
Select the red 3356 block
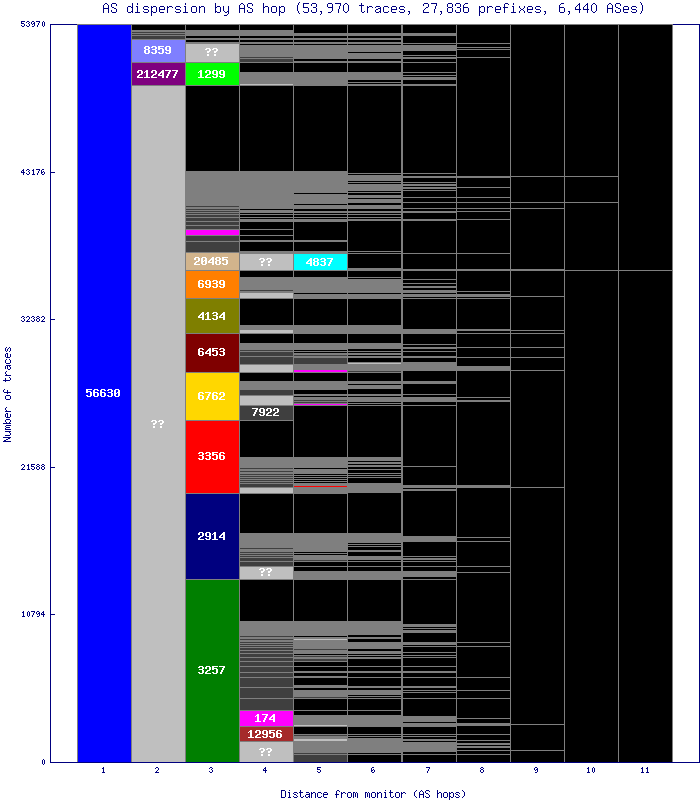[212, 456]
